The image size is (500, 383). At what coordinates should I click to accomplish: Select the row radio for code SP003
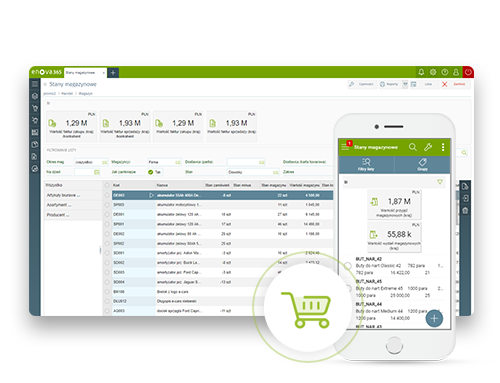tap(107, 205)
